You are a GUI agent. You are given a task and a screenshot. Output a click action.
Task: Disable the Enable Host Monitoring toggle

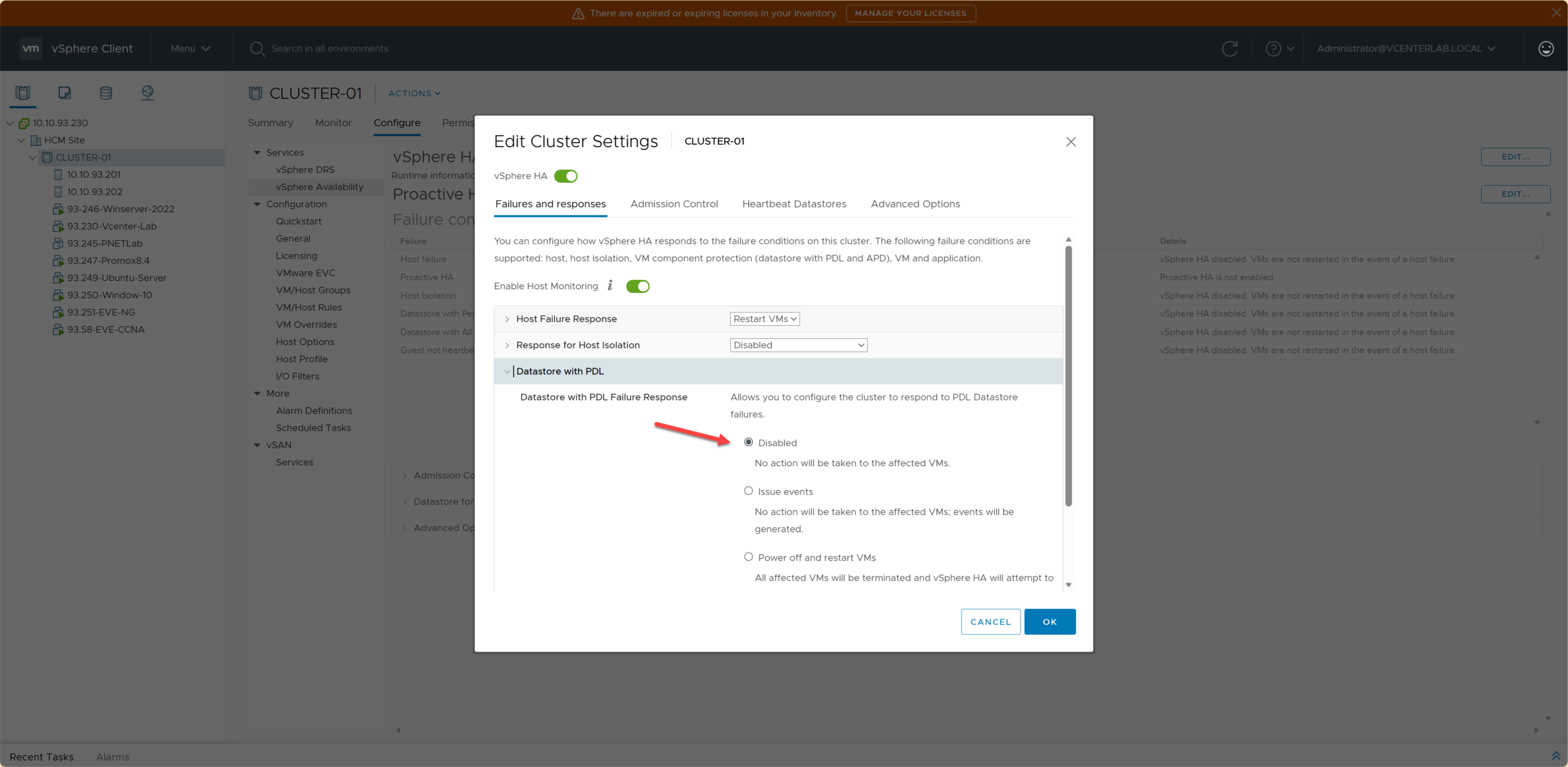(x=638, y=286)
